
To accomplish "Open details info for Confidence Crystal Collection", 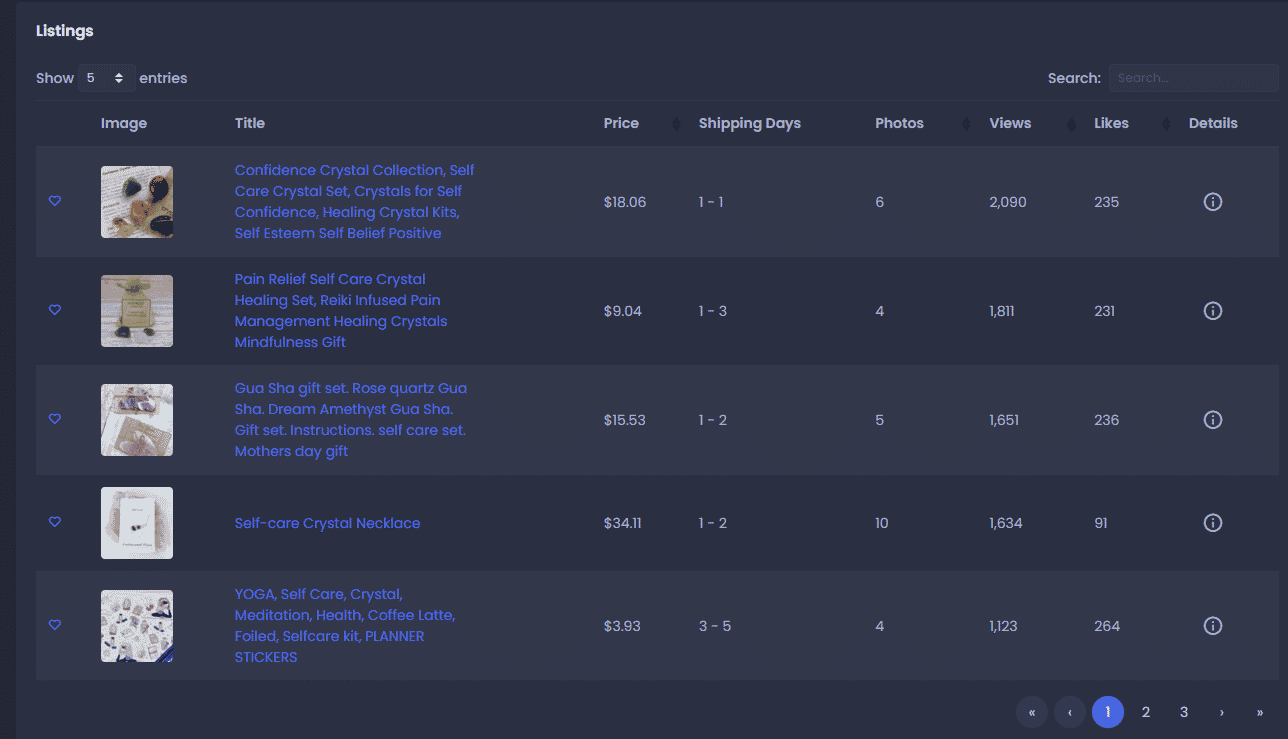I will (x=1212, y=202).
